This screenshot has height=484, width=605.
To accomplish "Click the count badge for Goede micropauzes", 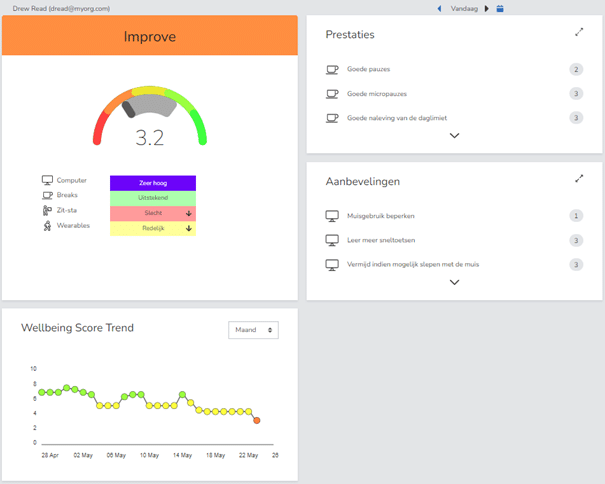I will [576, 94].
